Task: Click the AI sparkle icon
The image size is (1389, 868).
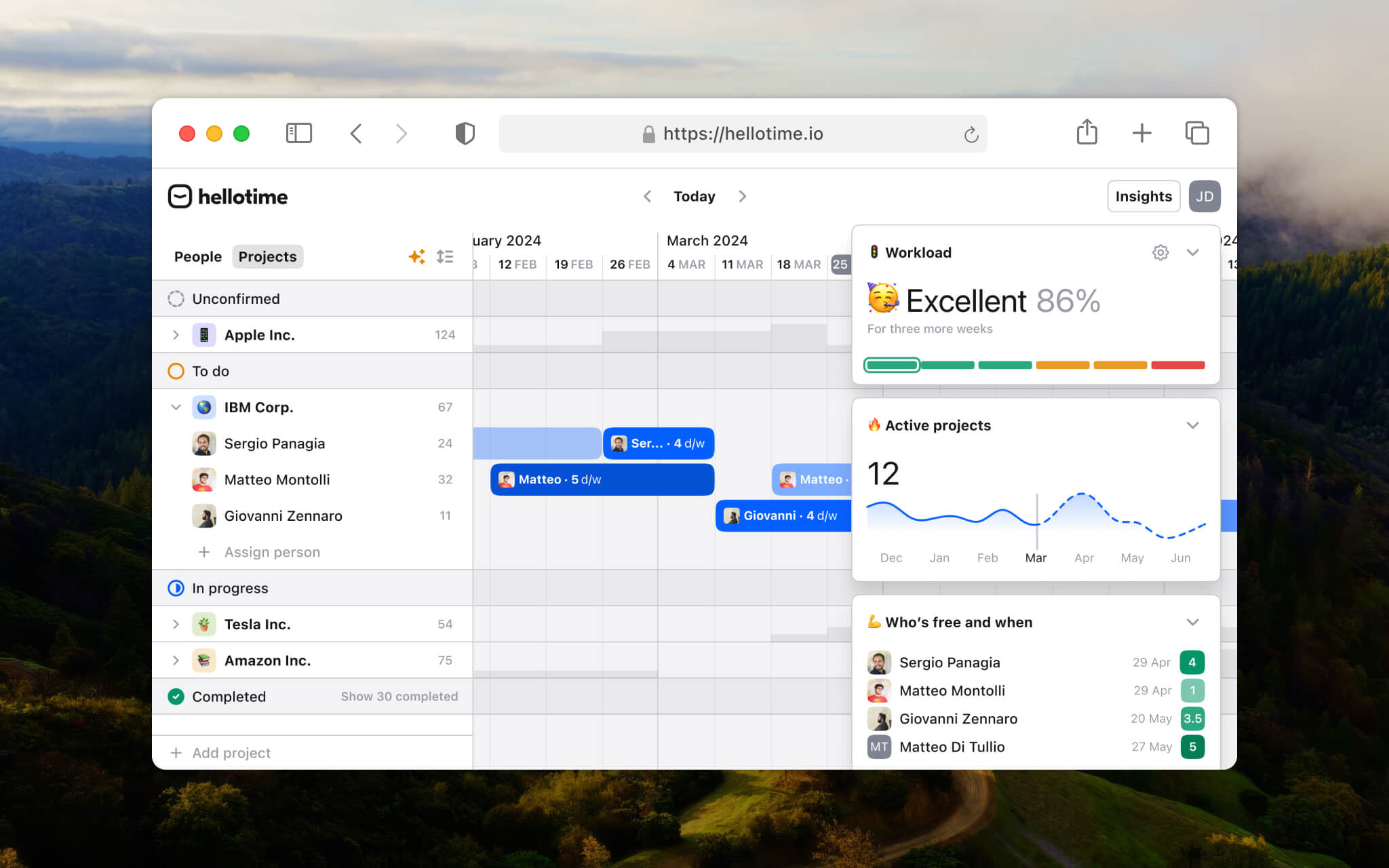Action: (x=416, y=256)
